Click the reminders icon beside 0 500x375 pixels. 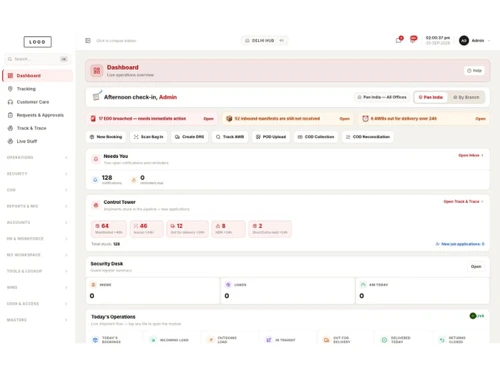(134, 180)
